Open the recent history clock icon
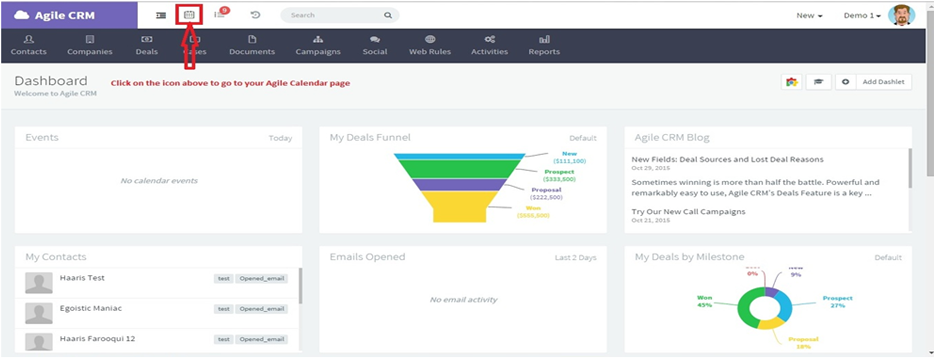 255,15
